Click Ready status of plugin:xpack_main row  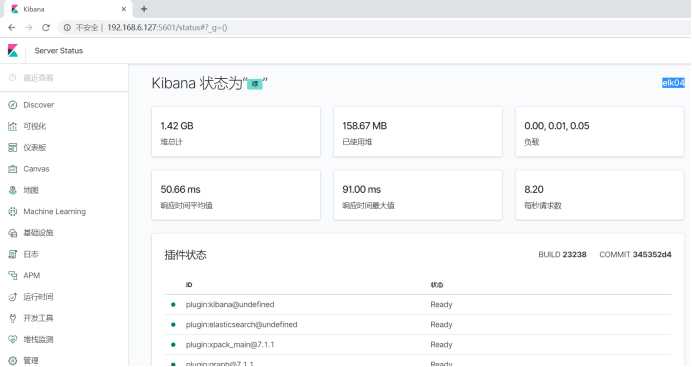tap(441, 345)
